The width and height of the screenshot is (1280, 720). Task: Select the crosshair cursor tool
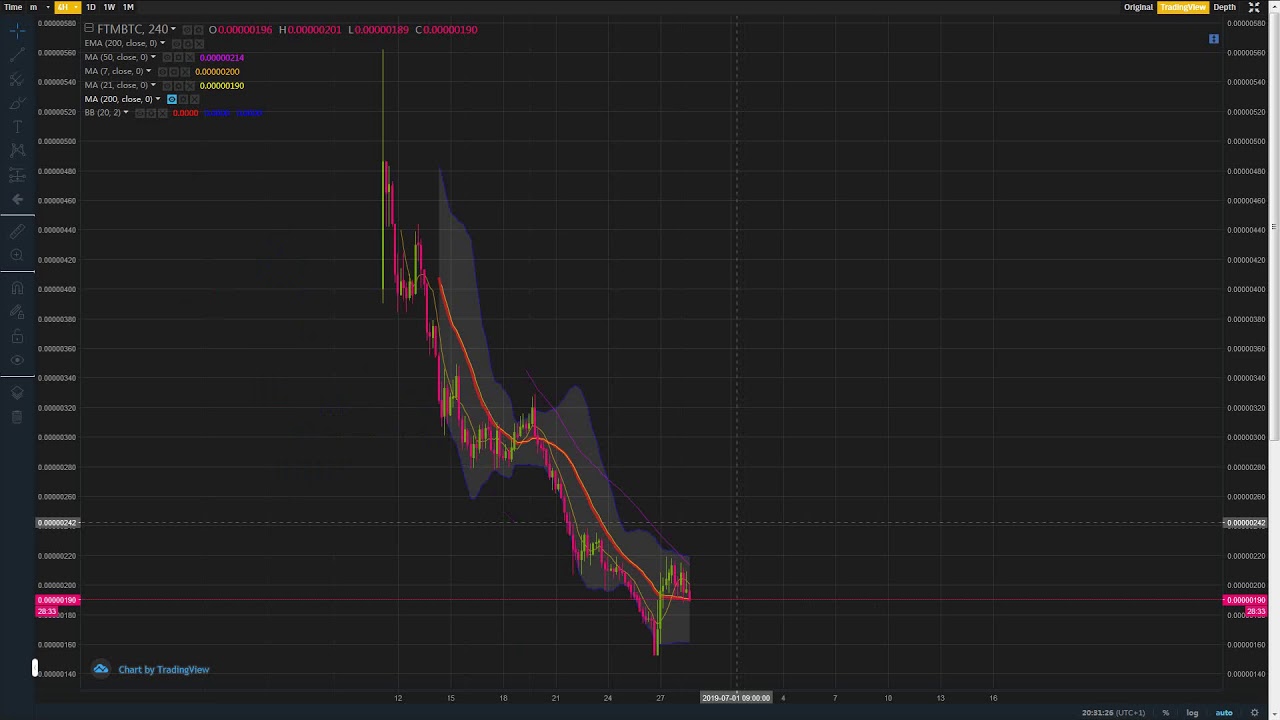pos(17,31)
